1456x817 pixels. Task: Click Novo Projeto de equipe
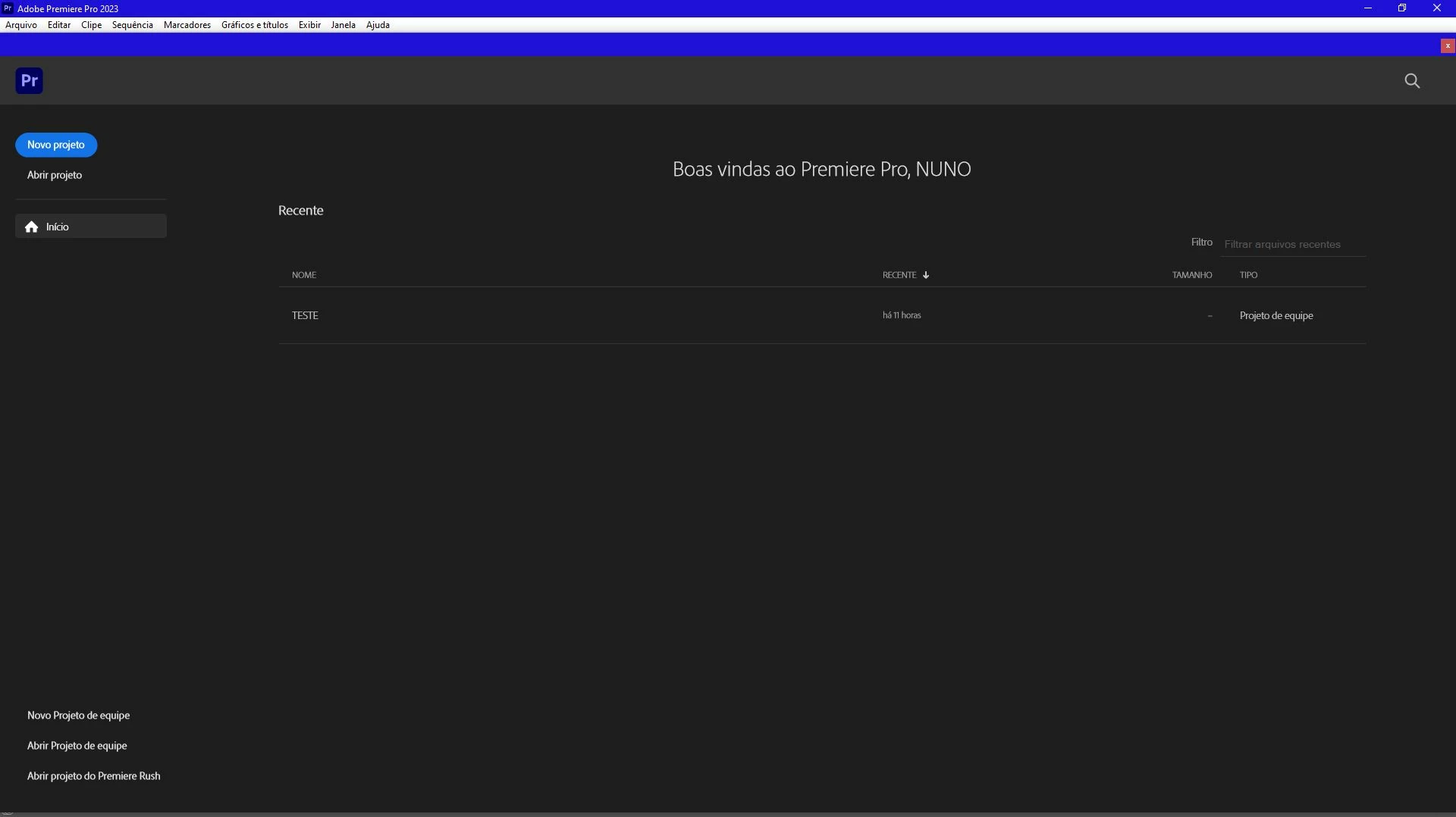[78, 715]
